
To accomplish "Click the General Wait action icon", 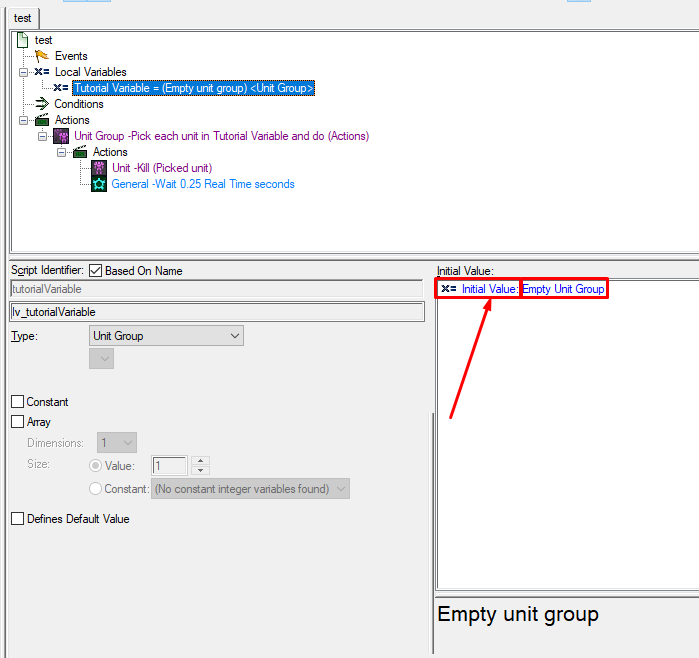I will point(99,184).
